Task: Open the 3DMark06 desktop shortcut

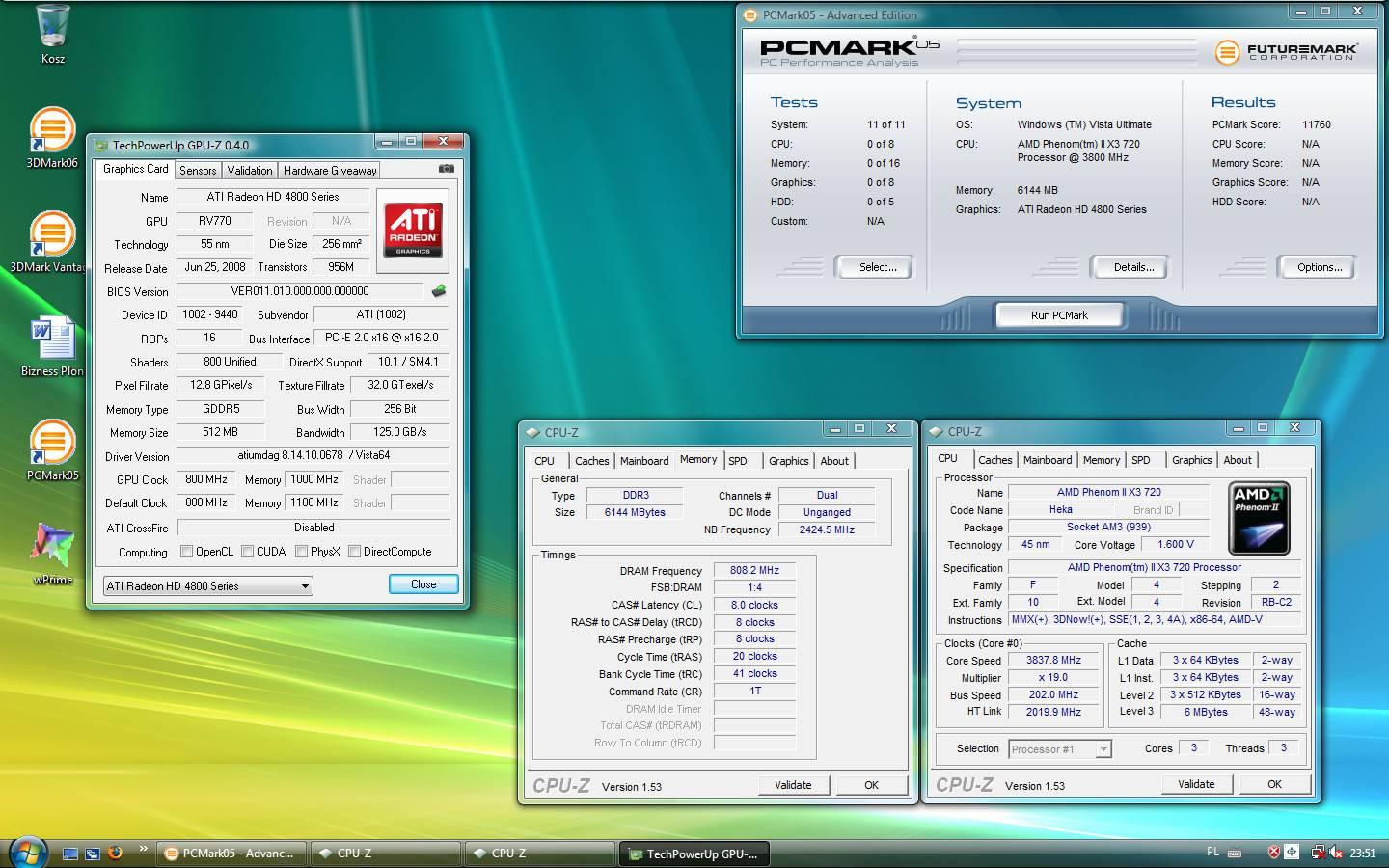Action: click(x=52, y=137)
